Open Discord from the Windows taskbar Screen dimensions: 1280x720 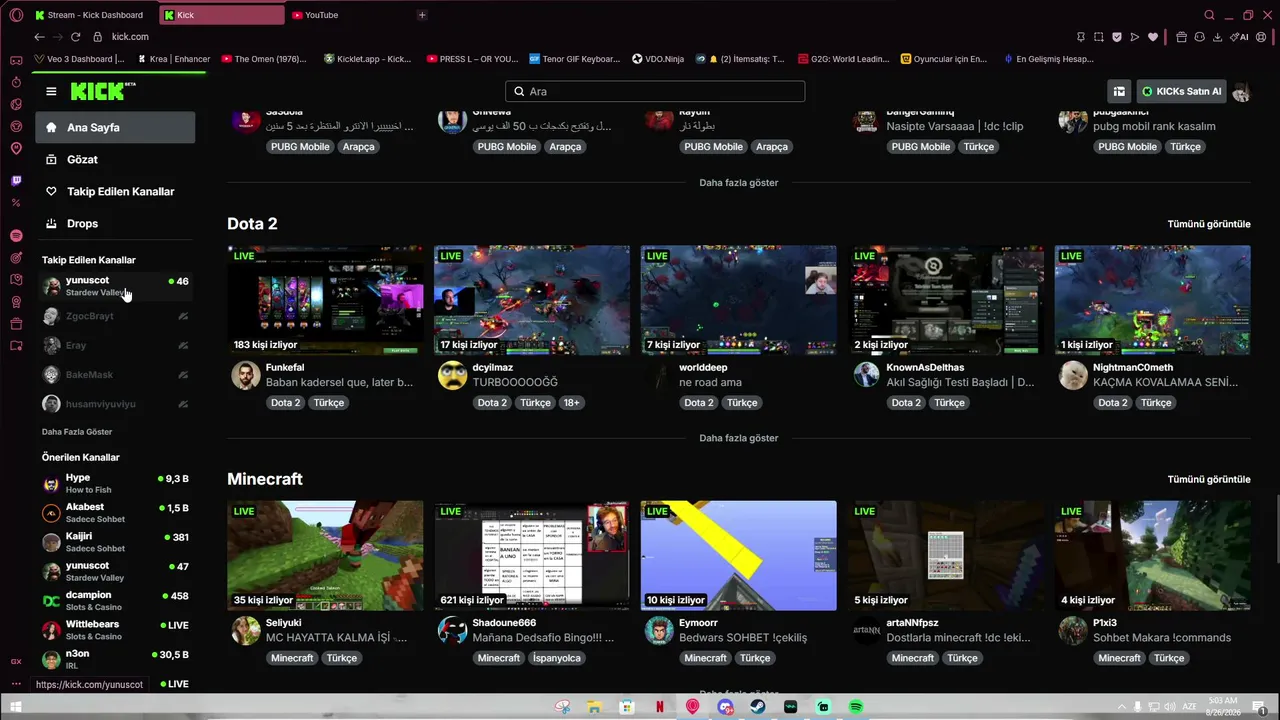(x=725, y=707)
